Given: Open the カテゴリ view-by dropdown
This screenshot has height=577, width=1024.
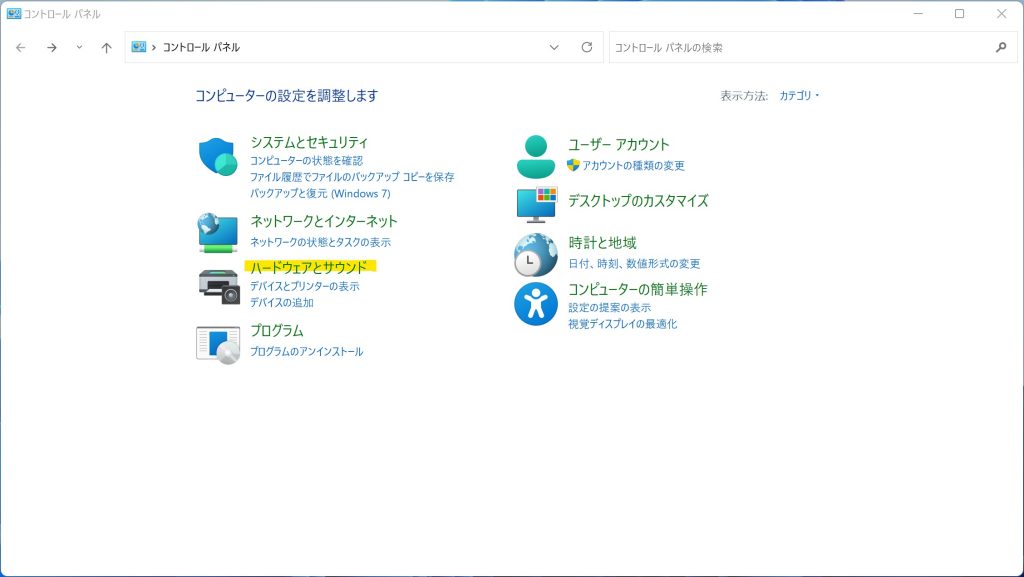Looking at the screenshot, I should [x=799, y=96].
